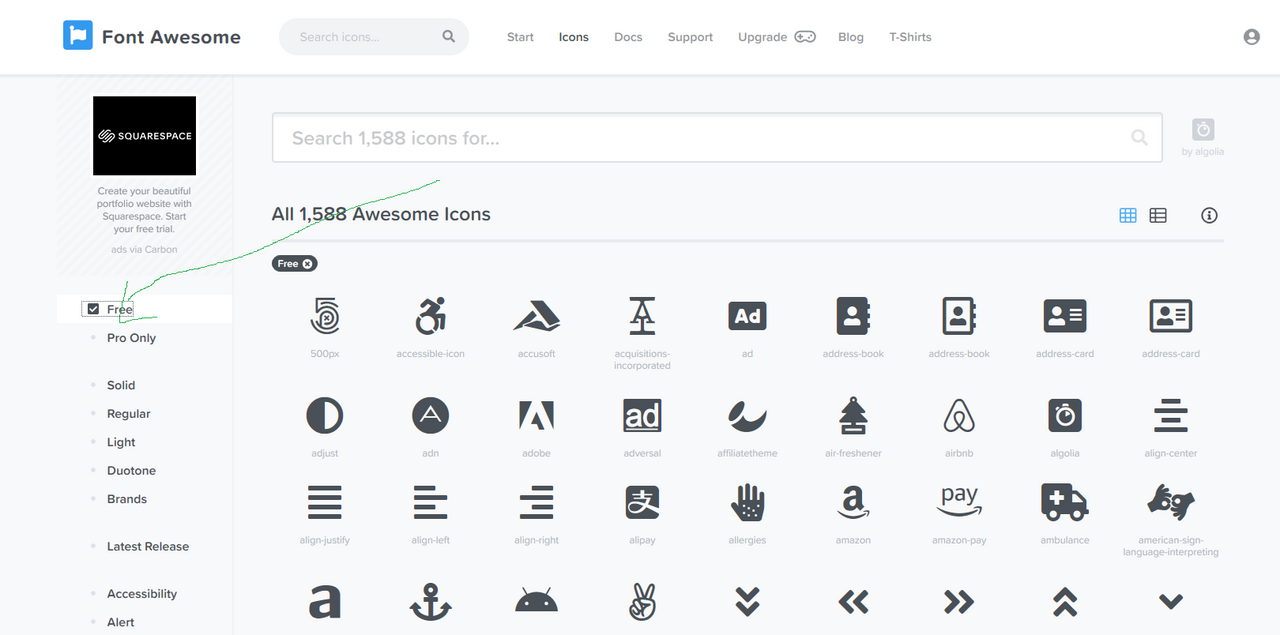The height and width of the screenshot is (635, 1280).
Task: Select the allergies hand icon
Action: (x=747, y=502)
